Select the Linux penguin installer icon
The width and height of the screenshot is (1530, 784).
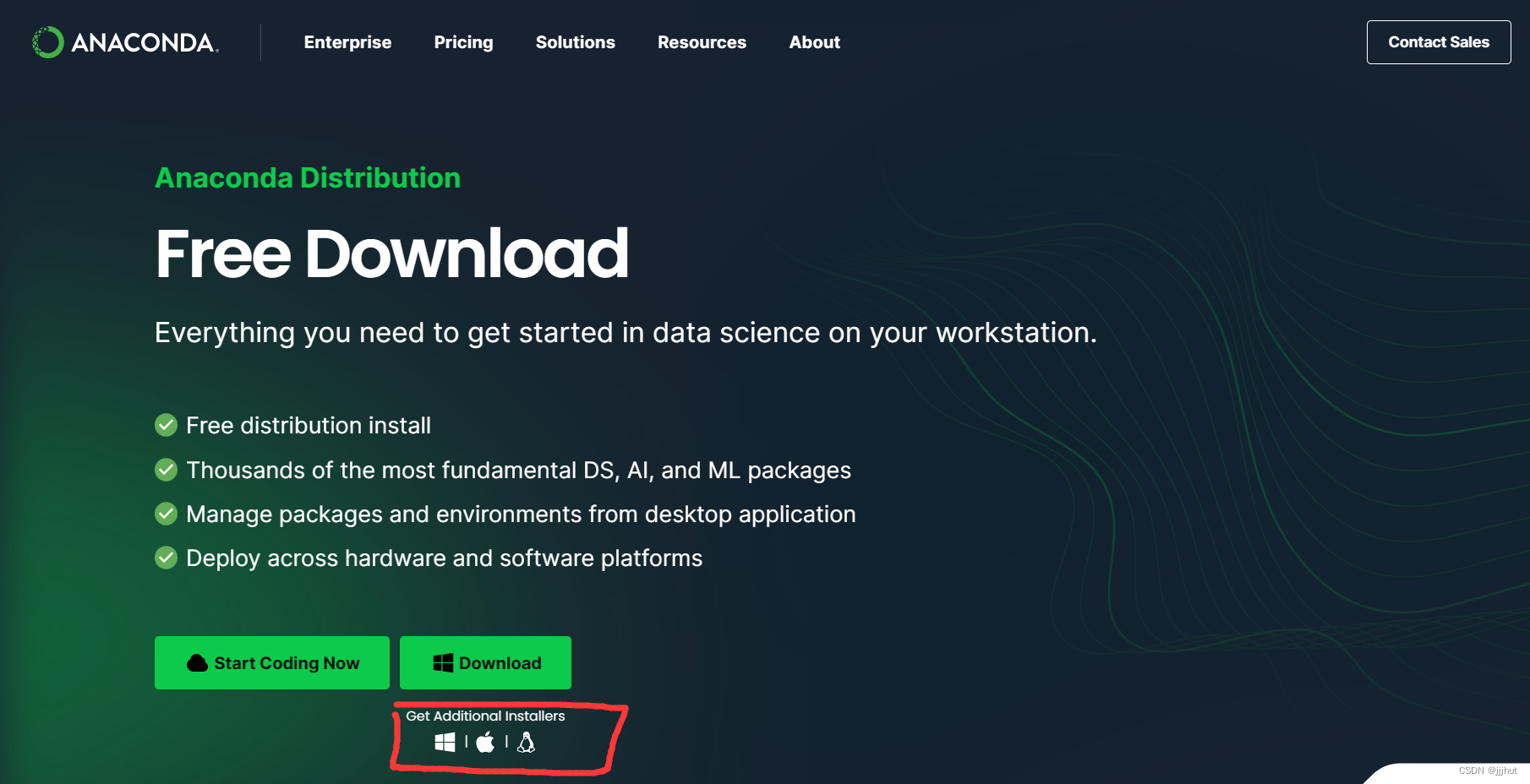[526, 742]
